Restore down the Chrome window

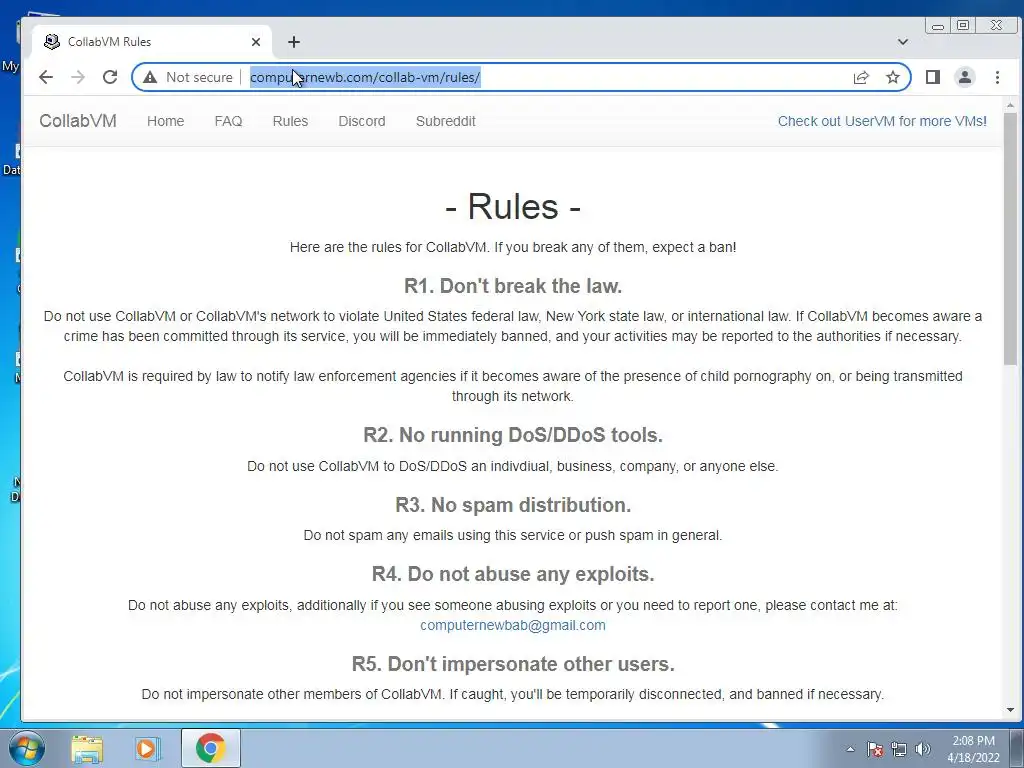coord(963,25)
